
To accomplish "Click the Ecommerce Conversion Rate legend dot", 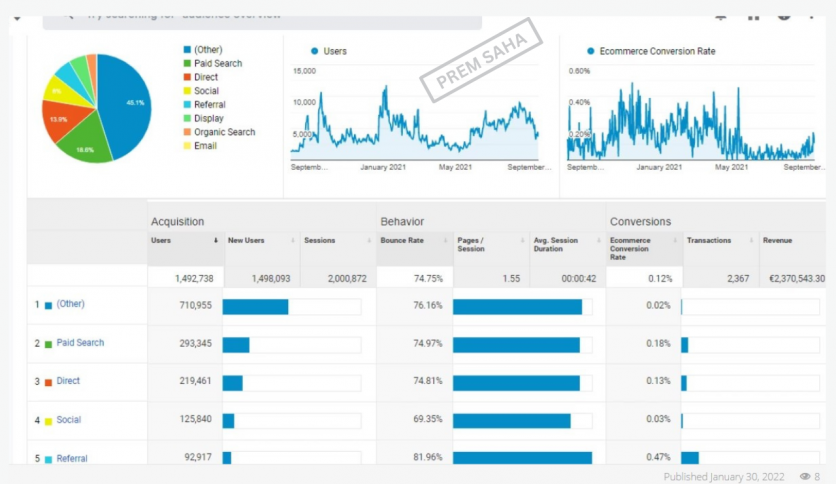I will (x=591, y=50).
